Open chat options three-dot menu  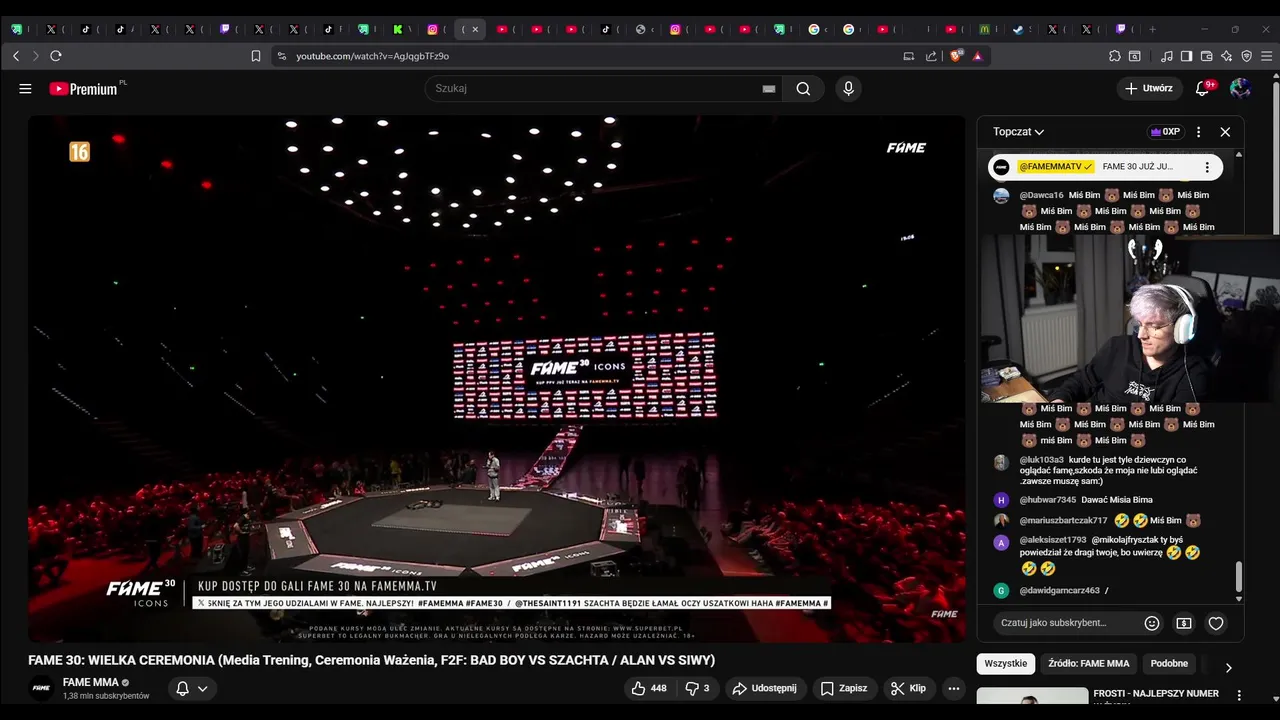point(1198,132)
